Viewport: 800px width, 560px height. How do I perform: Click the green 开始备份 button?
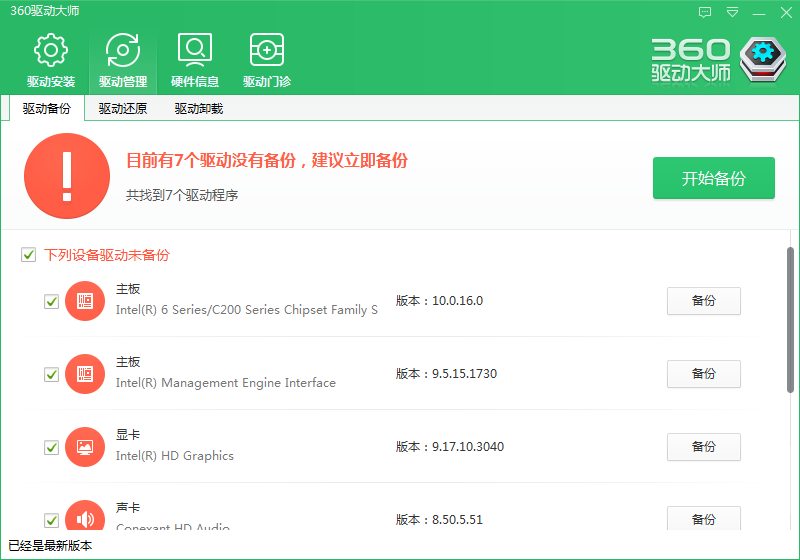713,179
